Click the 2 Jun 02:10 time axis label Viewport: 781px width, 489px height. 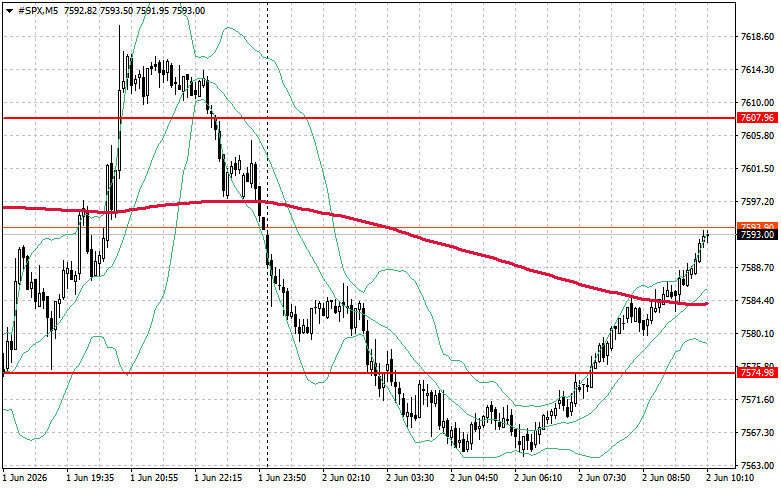[x=346, y=478]
